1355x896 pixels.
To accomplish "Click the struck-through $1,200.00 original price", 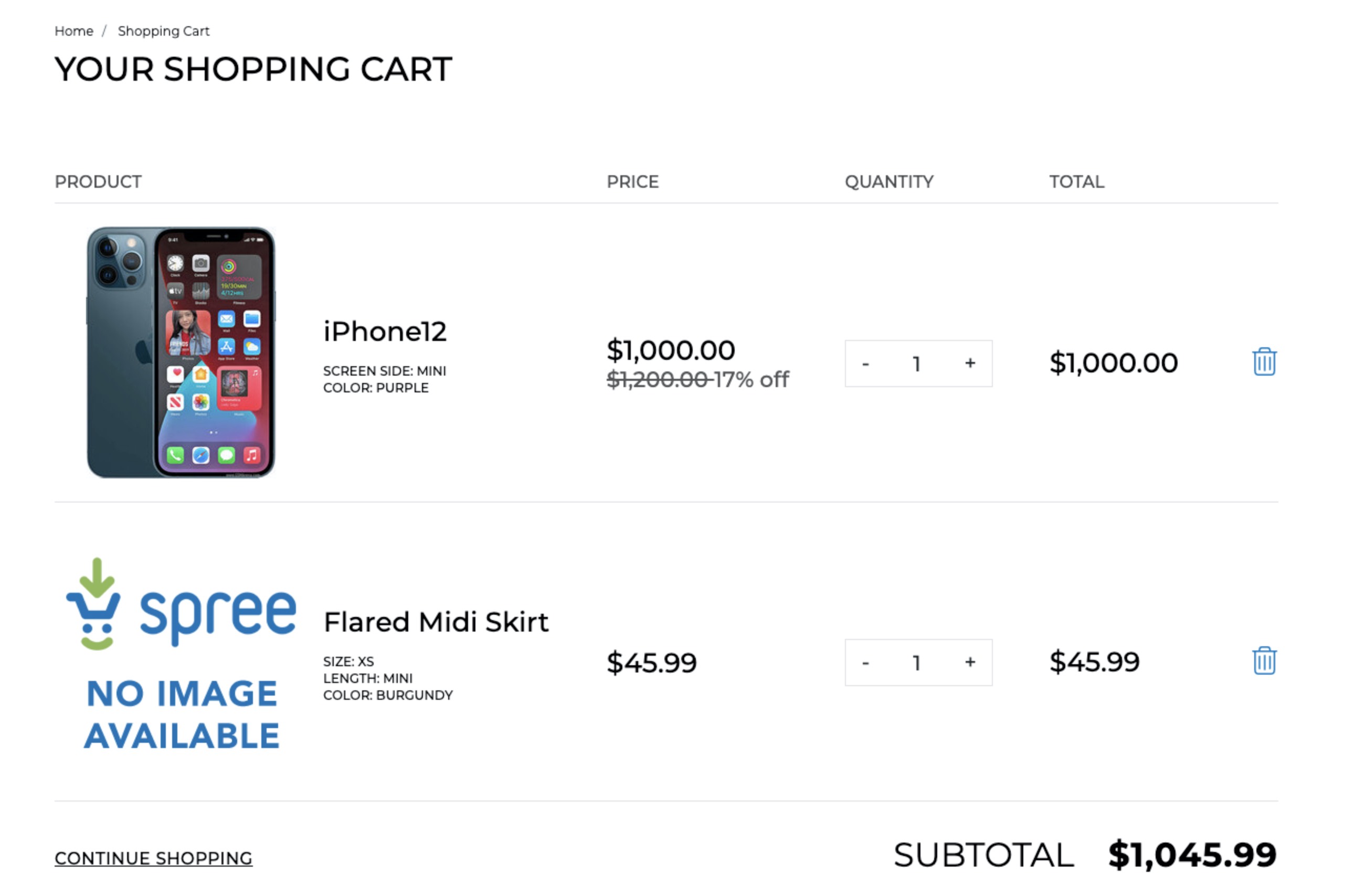I will (657, 379).
